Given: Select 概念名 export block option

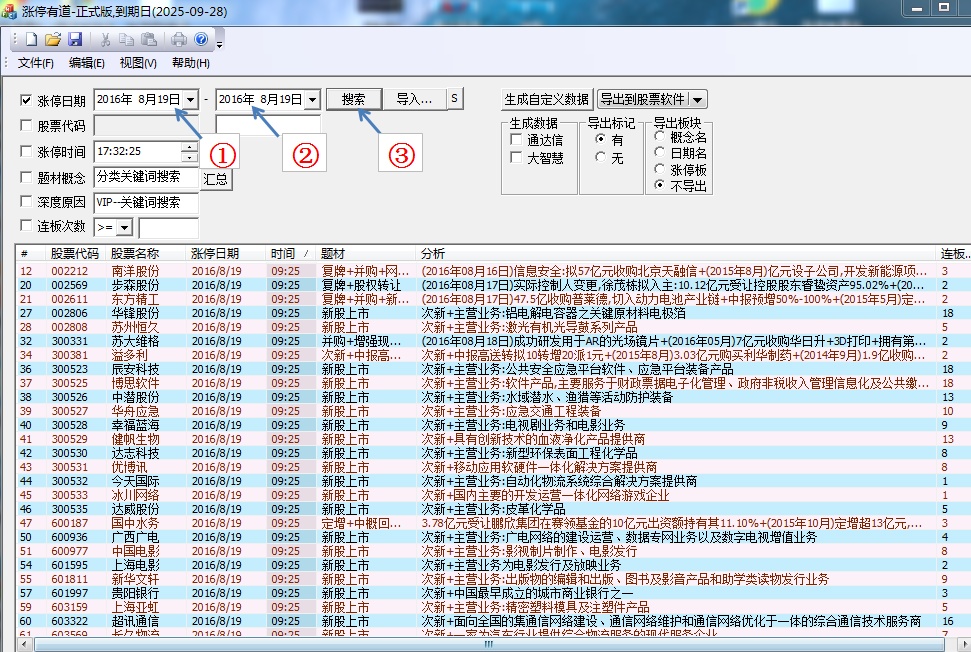Looking at the screenshot, I should click(x=660, y=136).
